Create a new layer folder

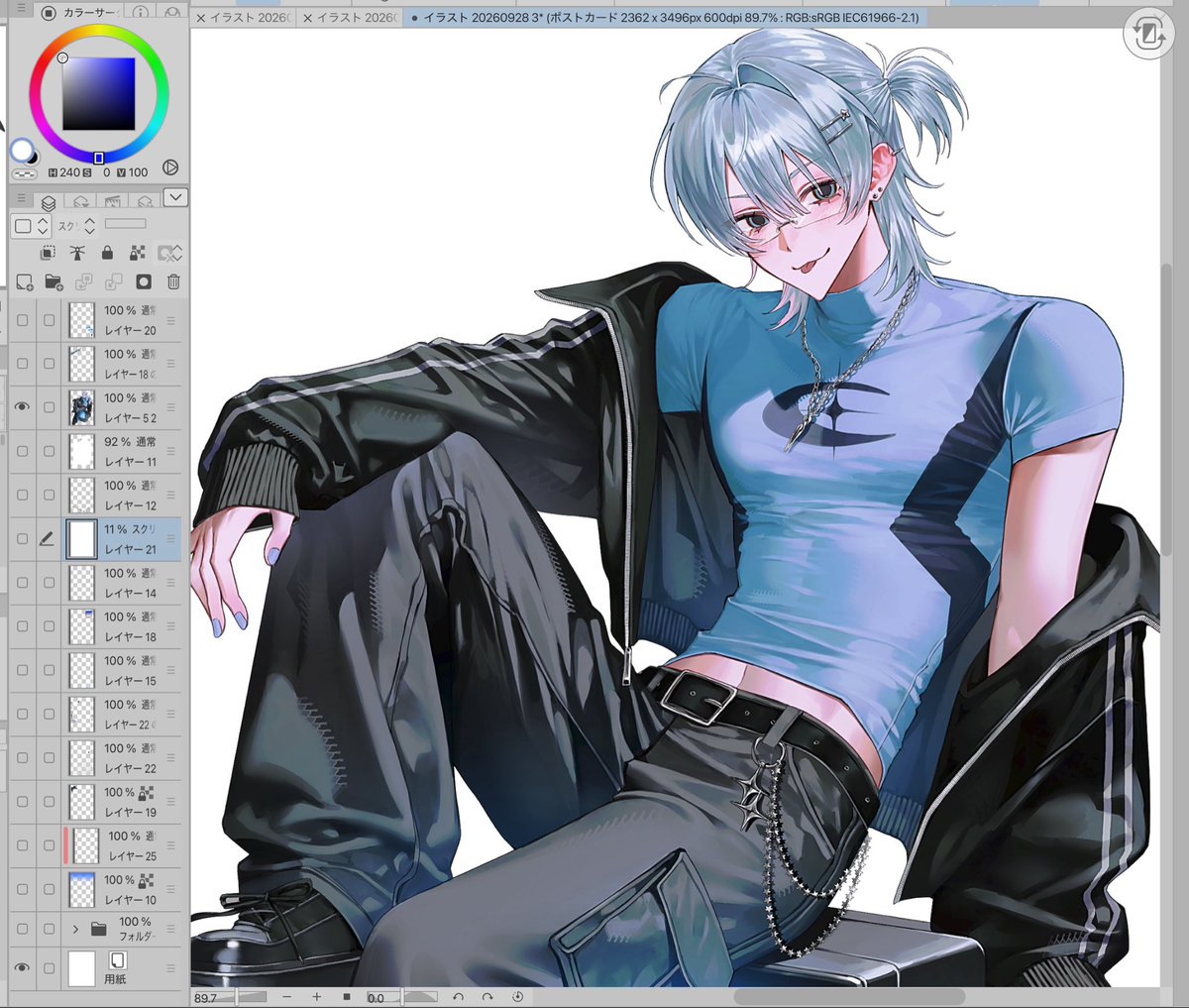54,282
